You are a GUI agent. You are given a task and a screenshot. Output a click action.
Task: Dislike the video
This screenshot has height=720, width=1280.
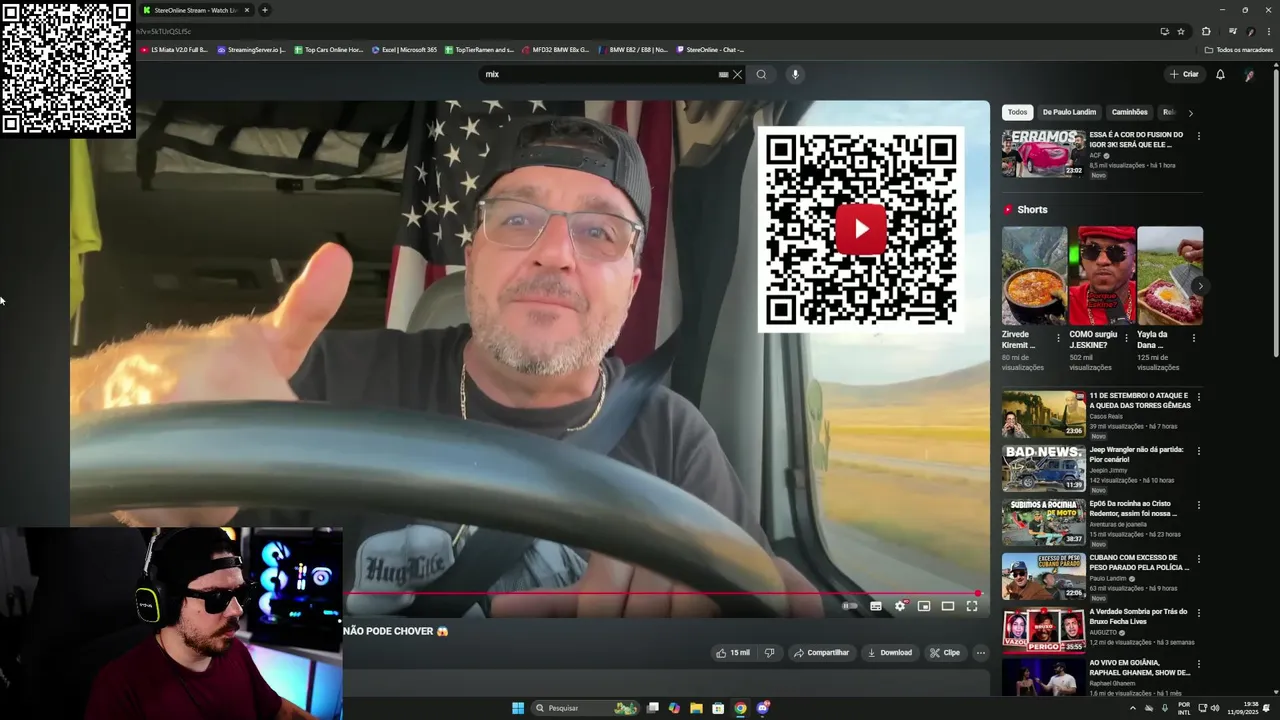(769, 653)
